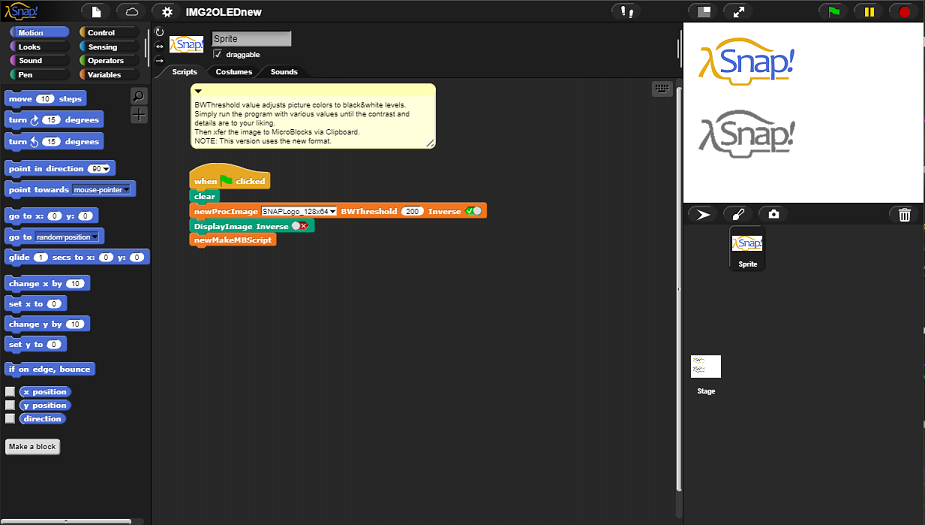Open the cloud menu icon
Image resolution: width=925 pixels, height=525 pixels.
click(132, 12)
